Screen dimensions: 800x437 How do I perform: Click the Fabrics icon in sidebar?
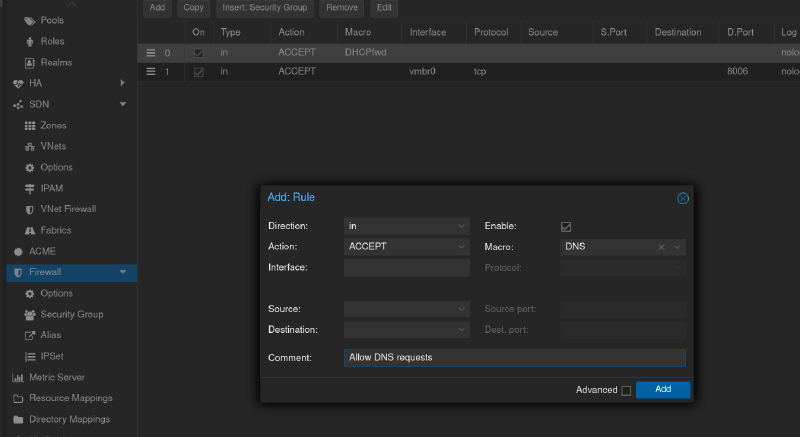click(30, 230)
